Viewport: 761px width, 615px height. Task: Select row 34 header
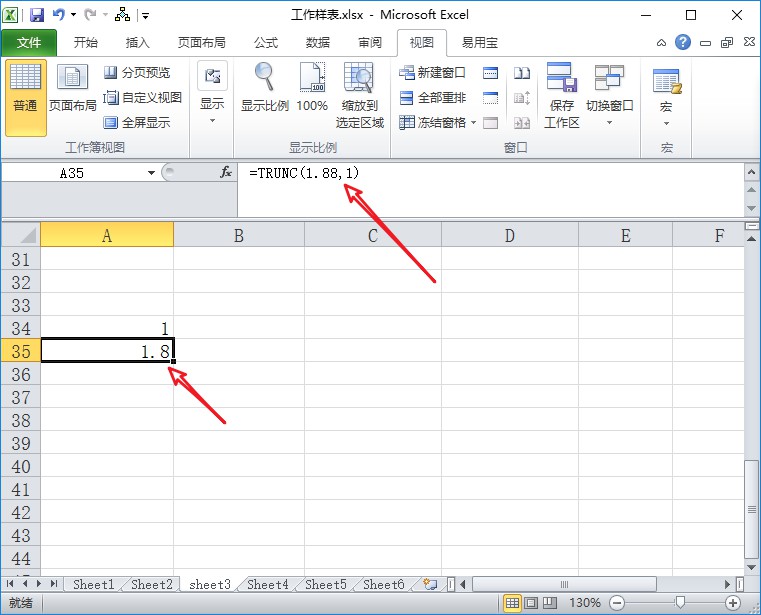click(21, 328)
